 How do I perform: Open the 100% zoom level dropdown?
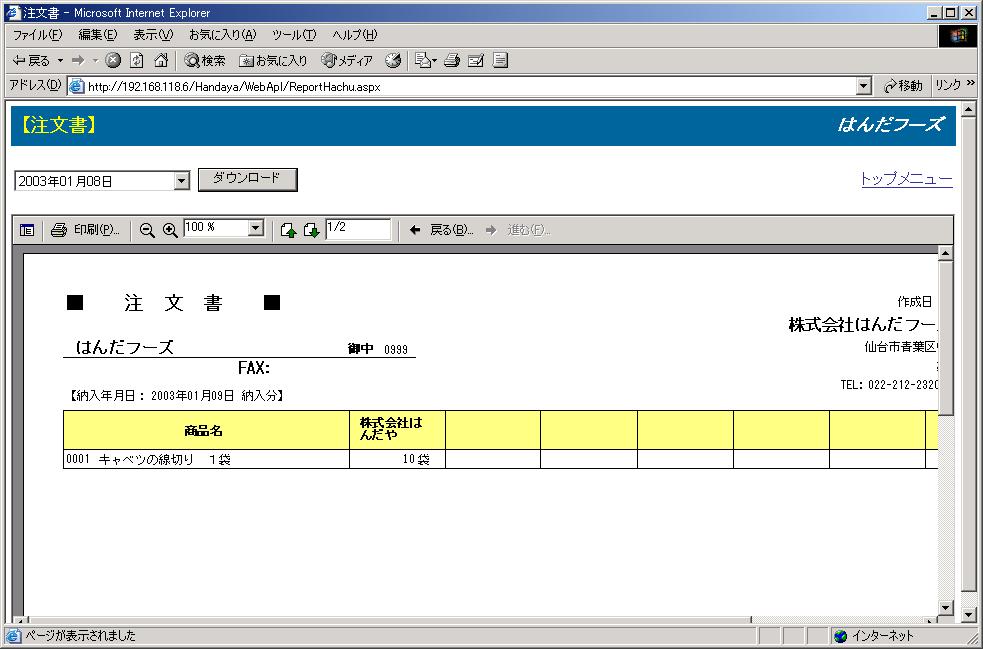point(256,228)
